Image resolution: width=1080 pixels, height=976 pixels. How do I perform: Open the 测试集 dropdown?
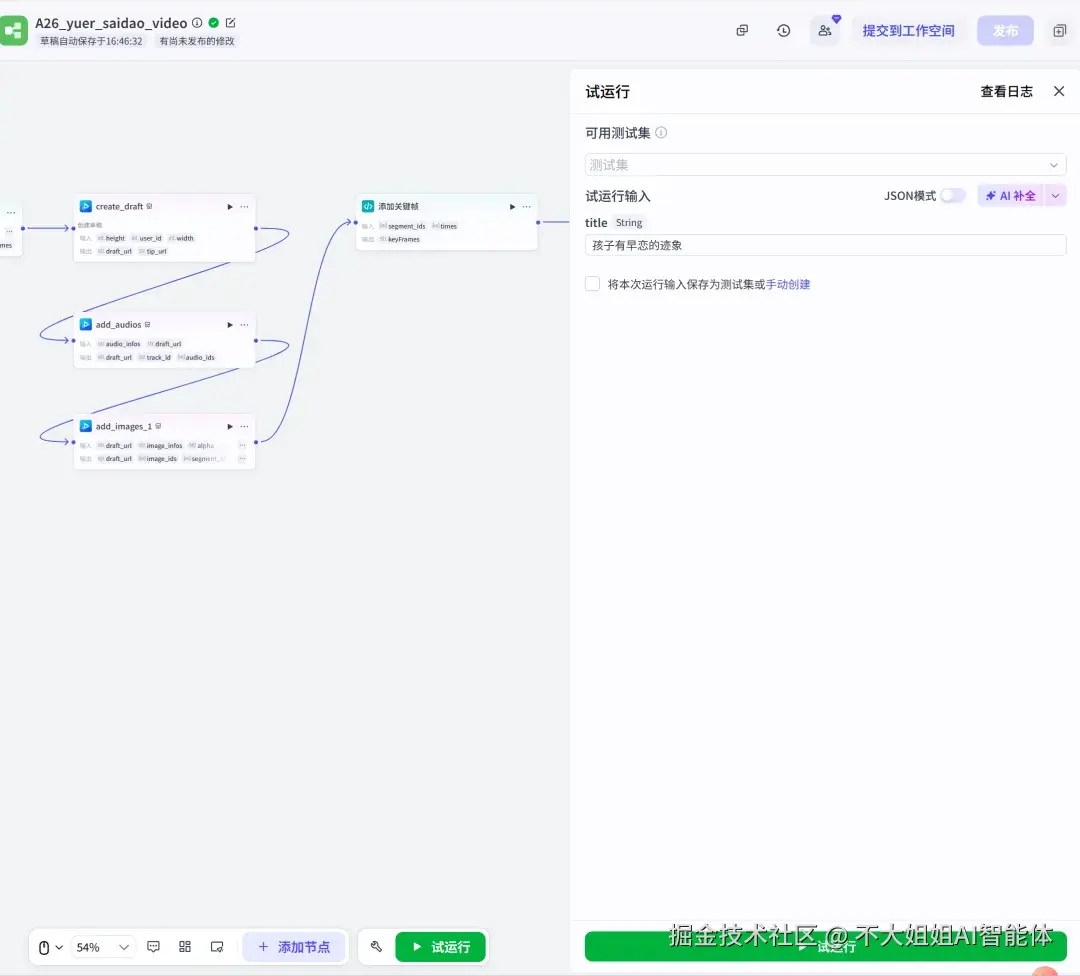tap(825, 165)
